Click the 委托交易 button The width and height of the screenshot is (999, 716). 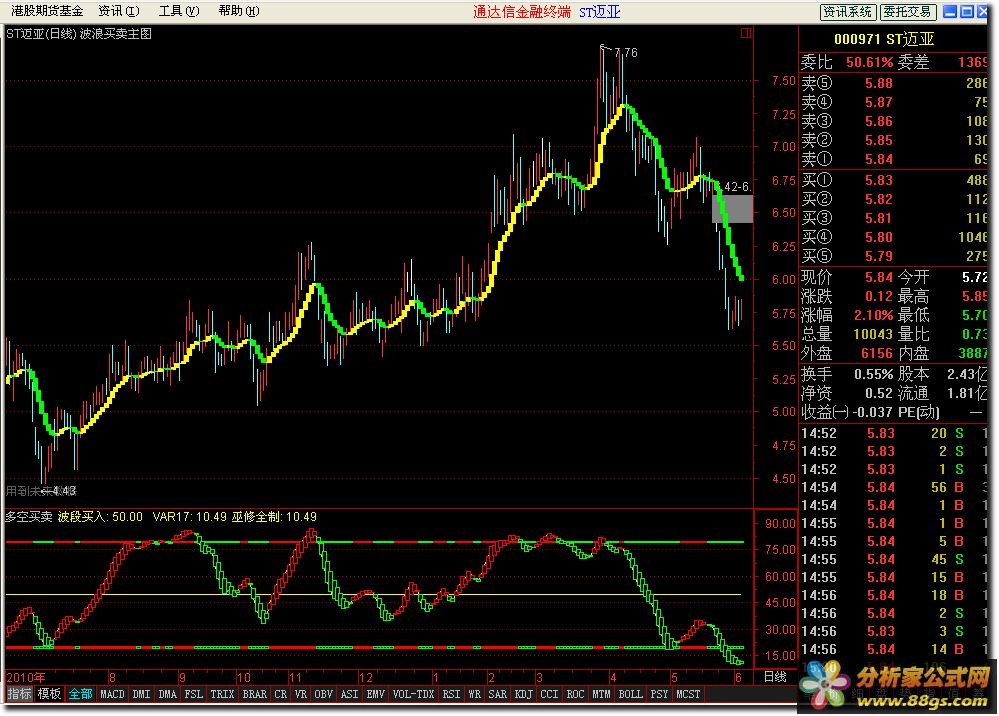[907, 11]
